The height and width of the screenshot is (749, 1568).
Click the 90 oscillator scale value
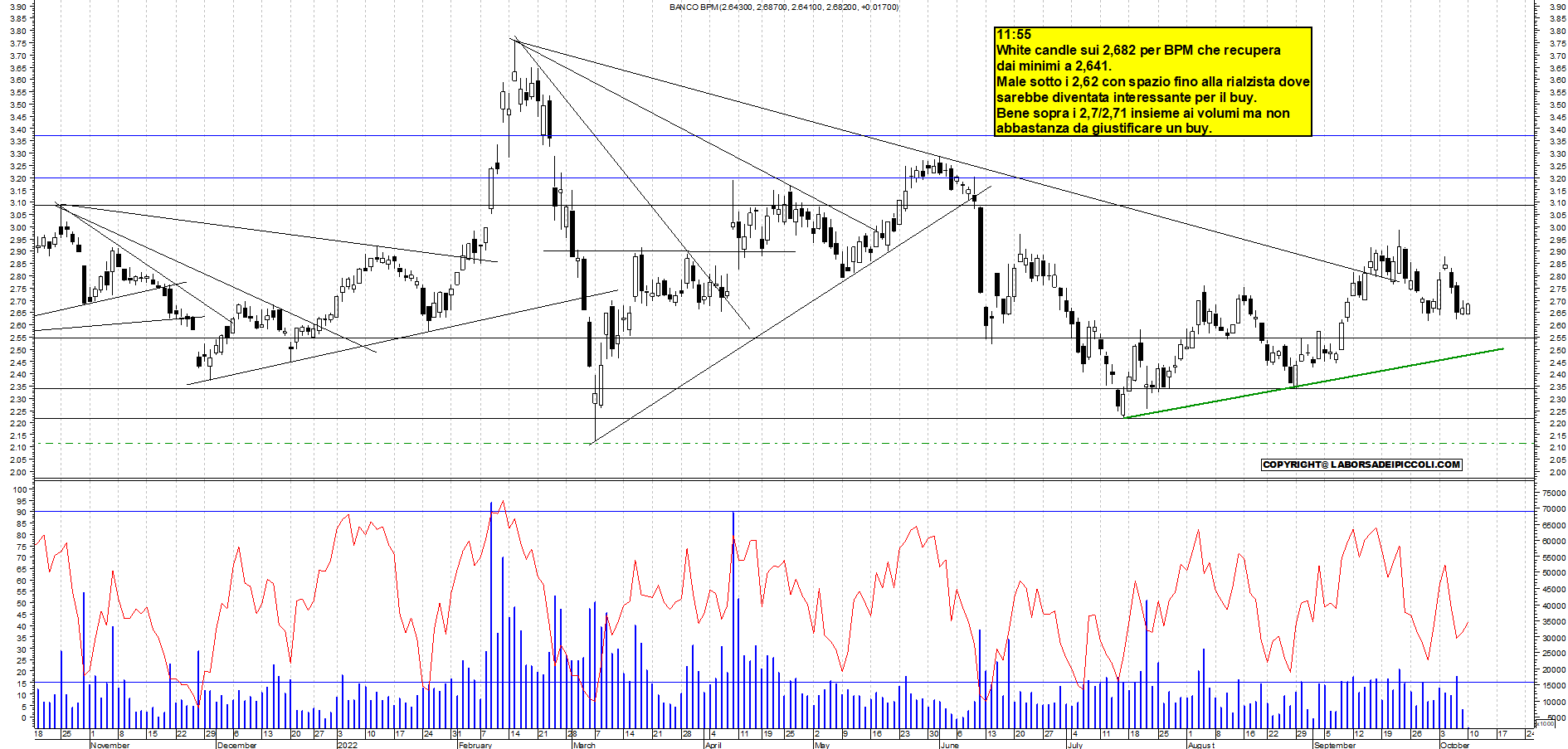(23, 513)
